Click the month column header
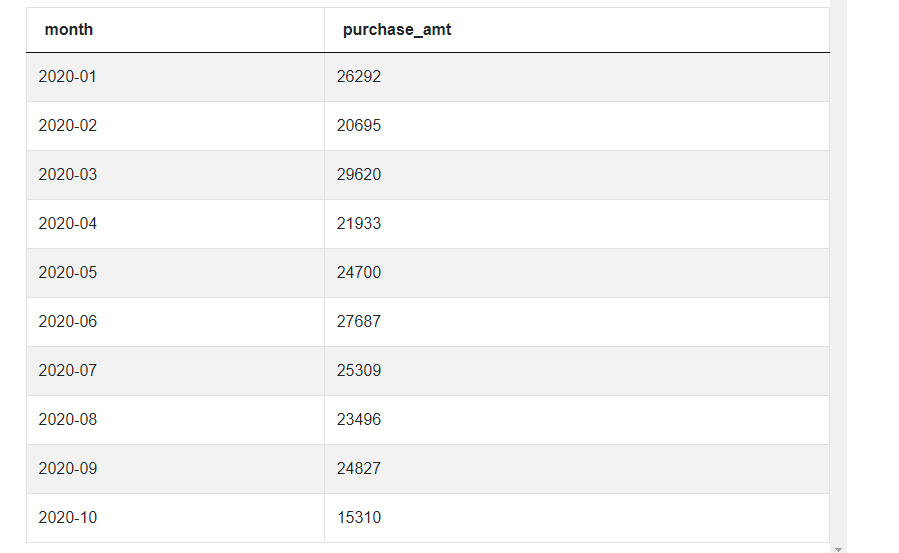Screen dimensions: 899x553 point(69,30)
